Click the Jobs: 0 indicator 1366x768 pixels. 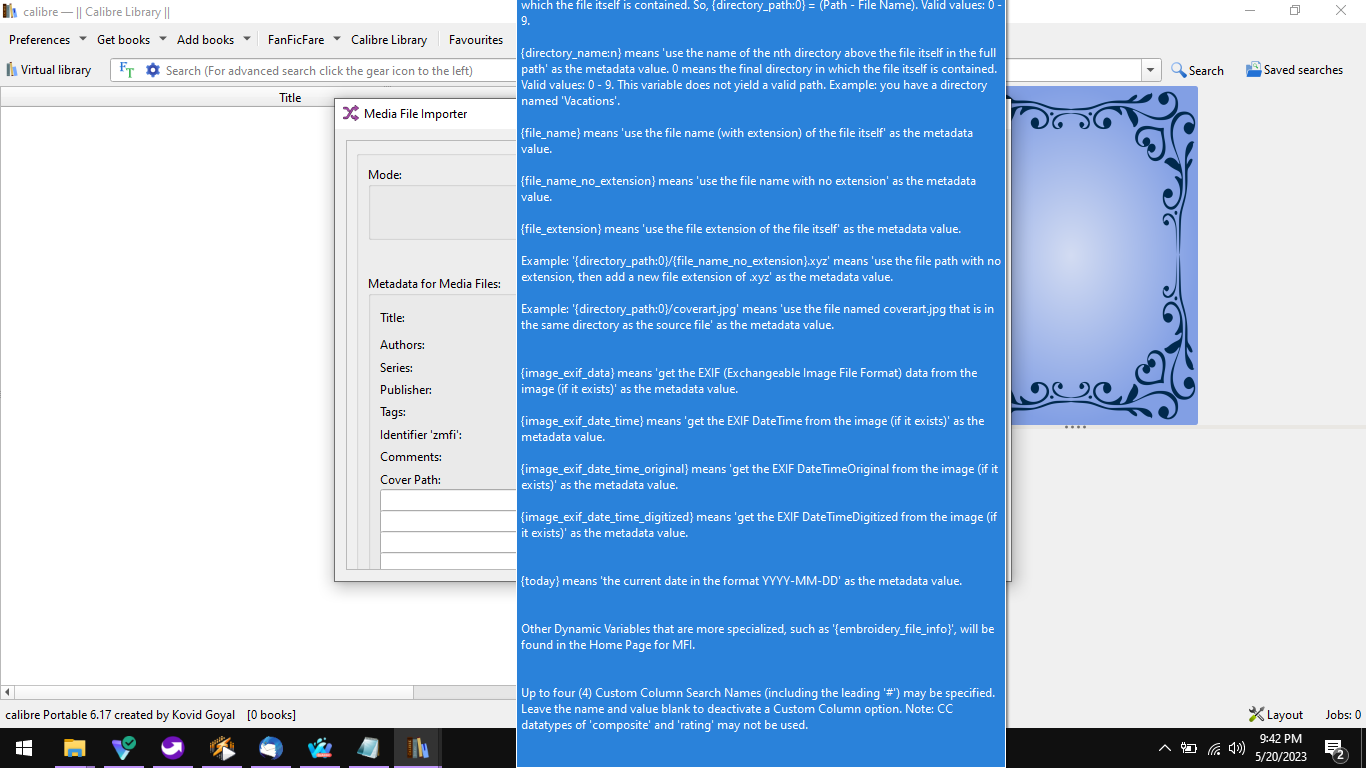coord(1343,715)
